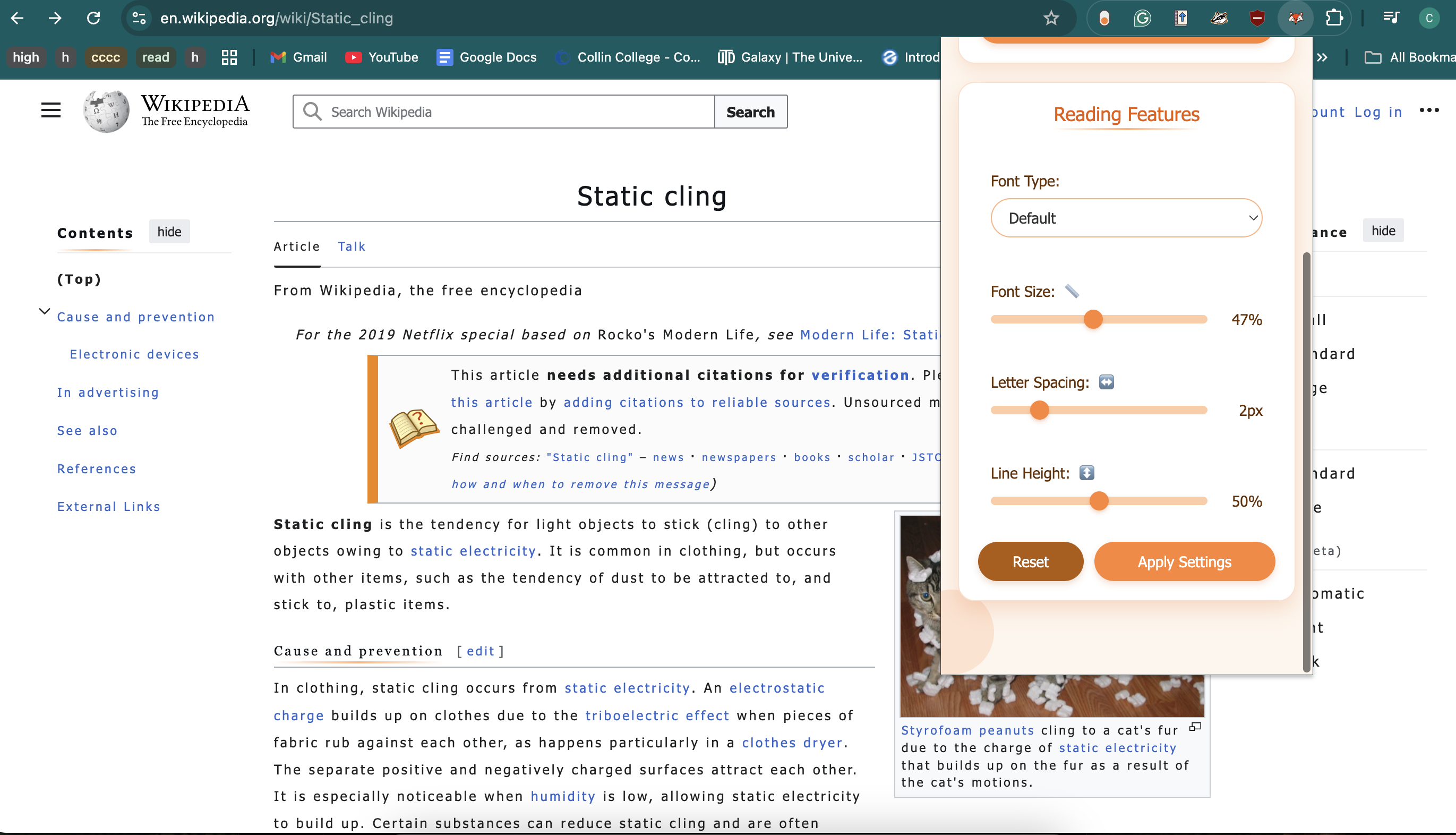Expand the hidden bookmarks chevron

(x=1322, y=57)
